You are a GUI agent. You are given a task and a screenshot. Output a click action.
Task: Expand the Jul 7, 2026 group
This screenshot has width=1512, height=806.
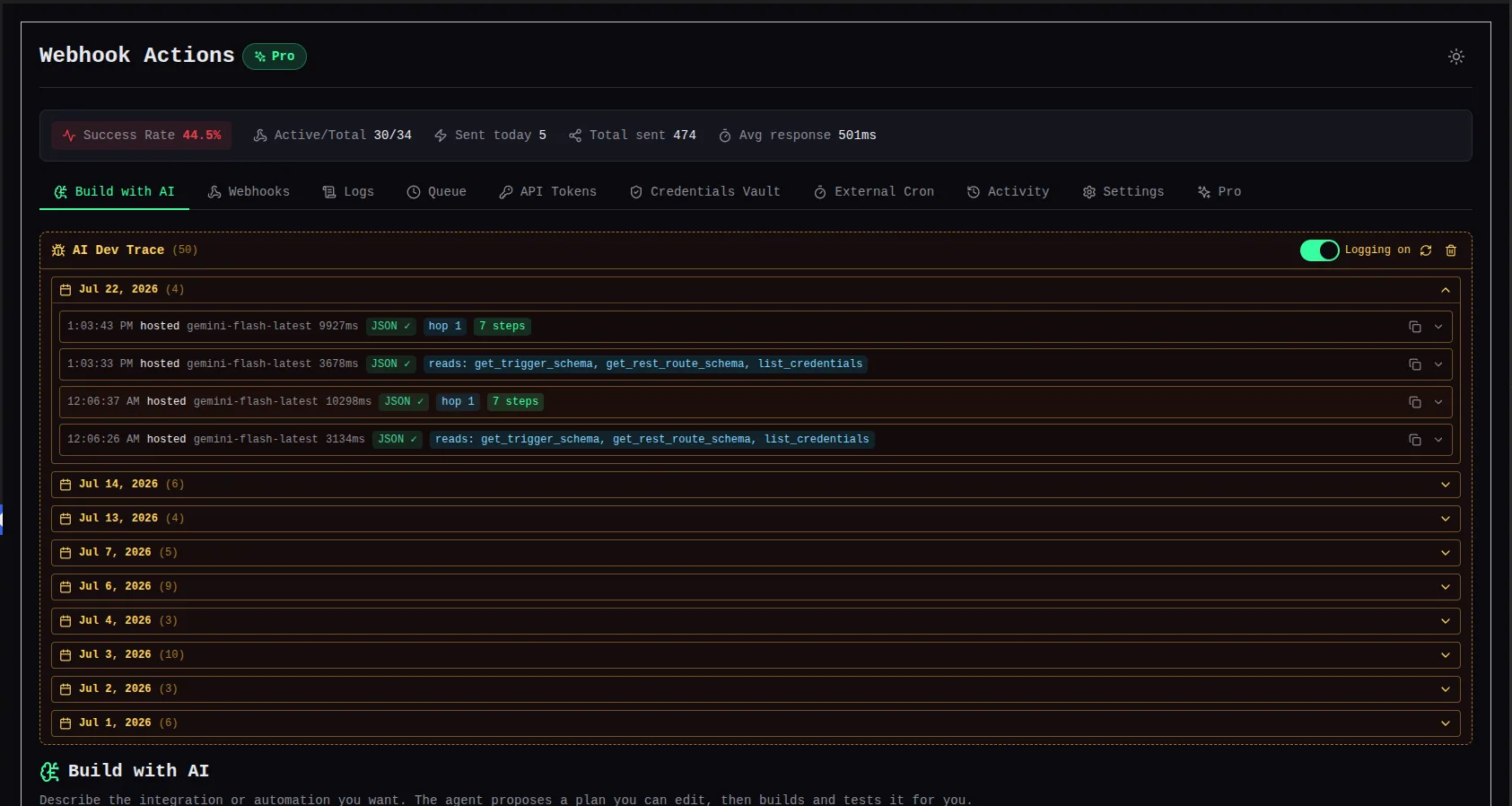(756, 553)
